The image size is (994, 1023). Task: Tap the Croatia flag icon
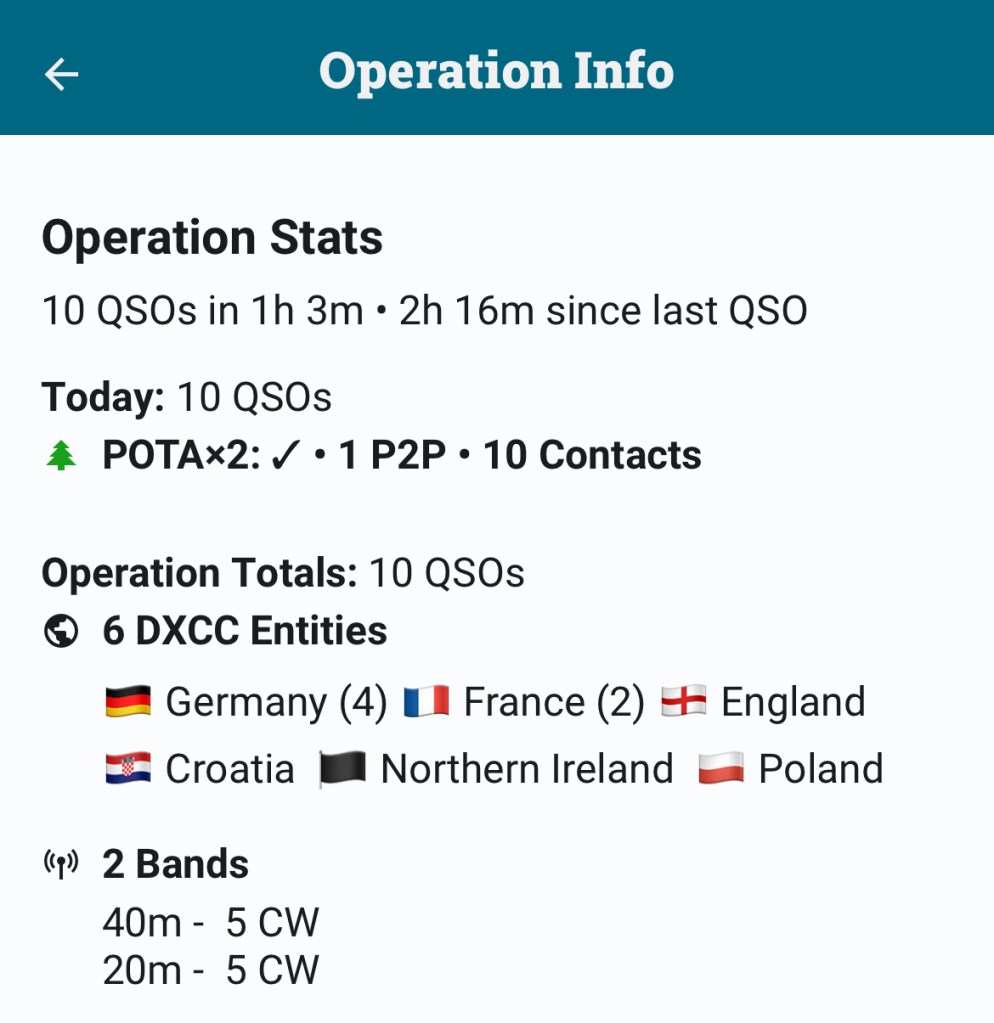pyautogui.click(x=127, y=769)
